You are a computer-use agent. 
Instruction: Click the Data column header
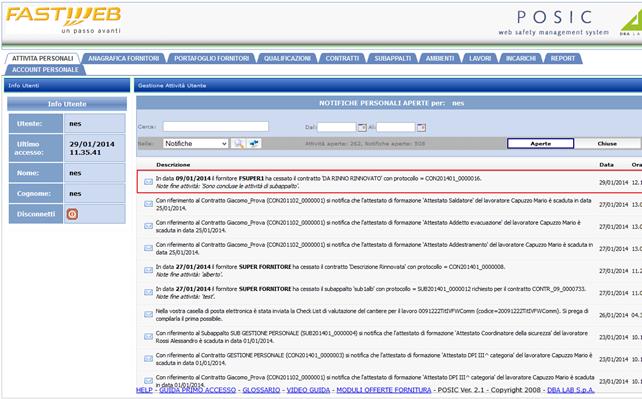click(x=606, y=165)
